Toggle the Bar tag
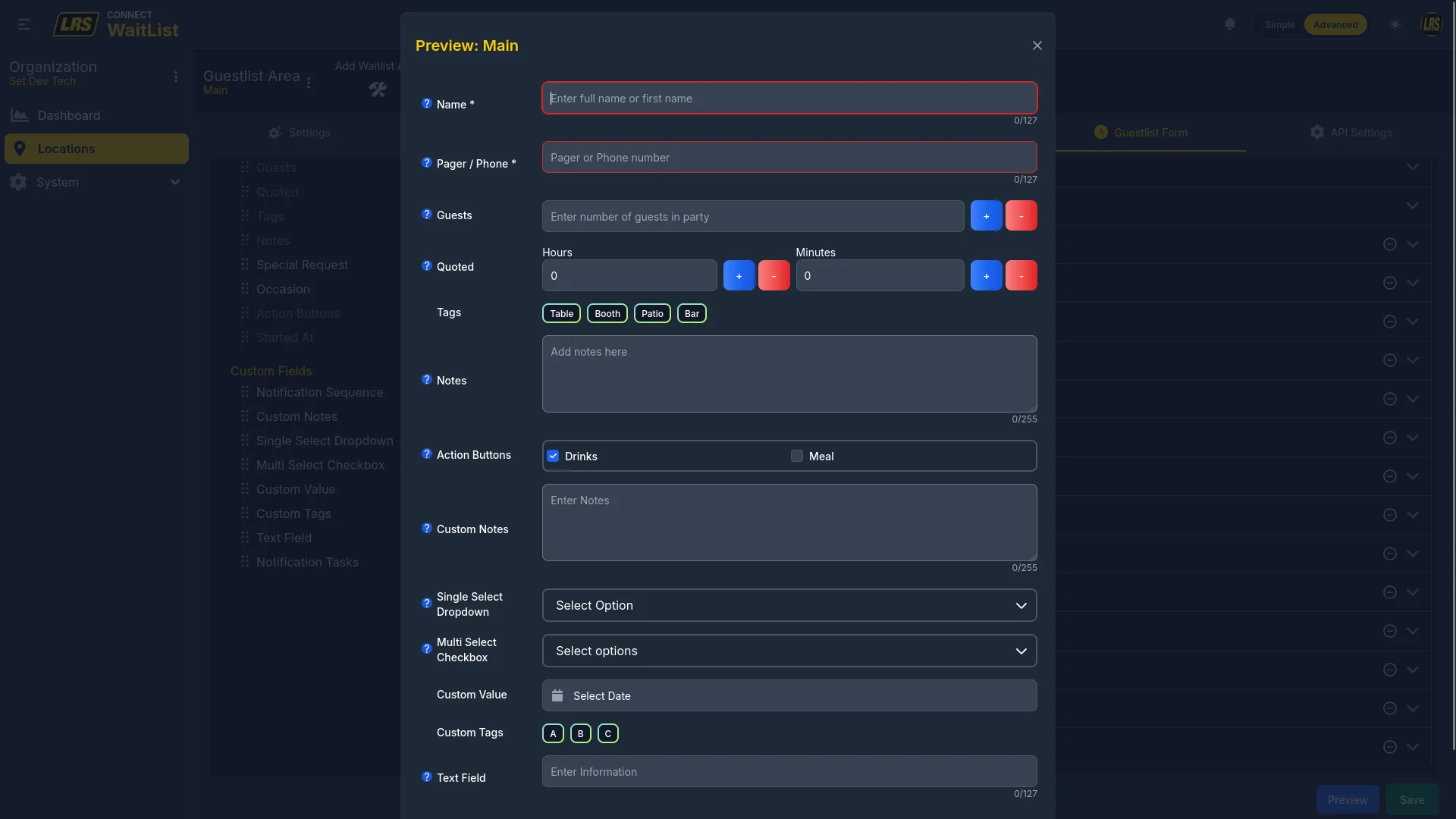This screenshot has height=819, width=1456. tap(692, 313)
